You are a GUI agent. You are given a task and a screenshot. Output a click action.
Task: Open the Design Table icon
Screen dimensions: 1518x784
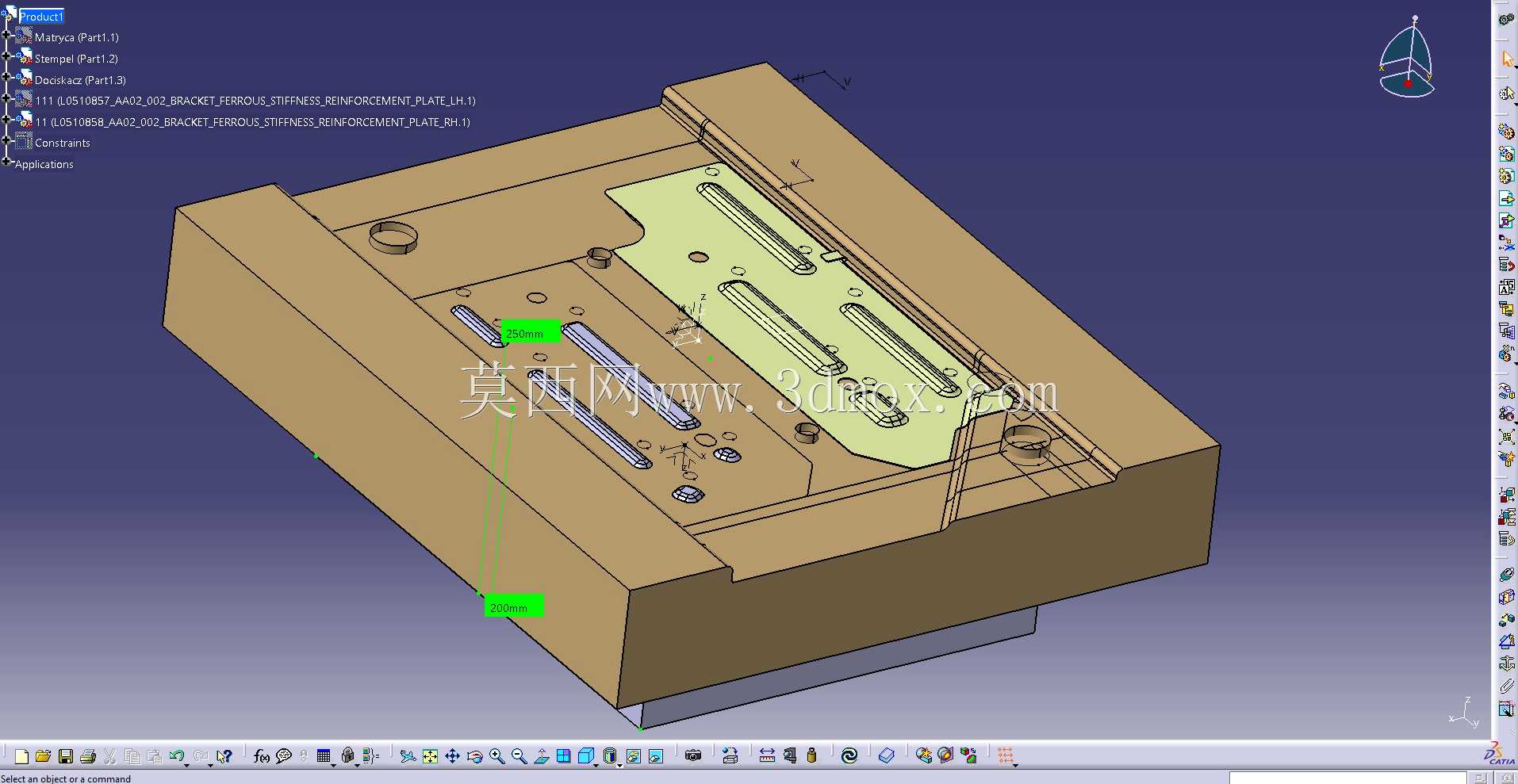(x=324, y=756)
